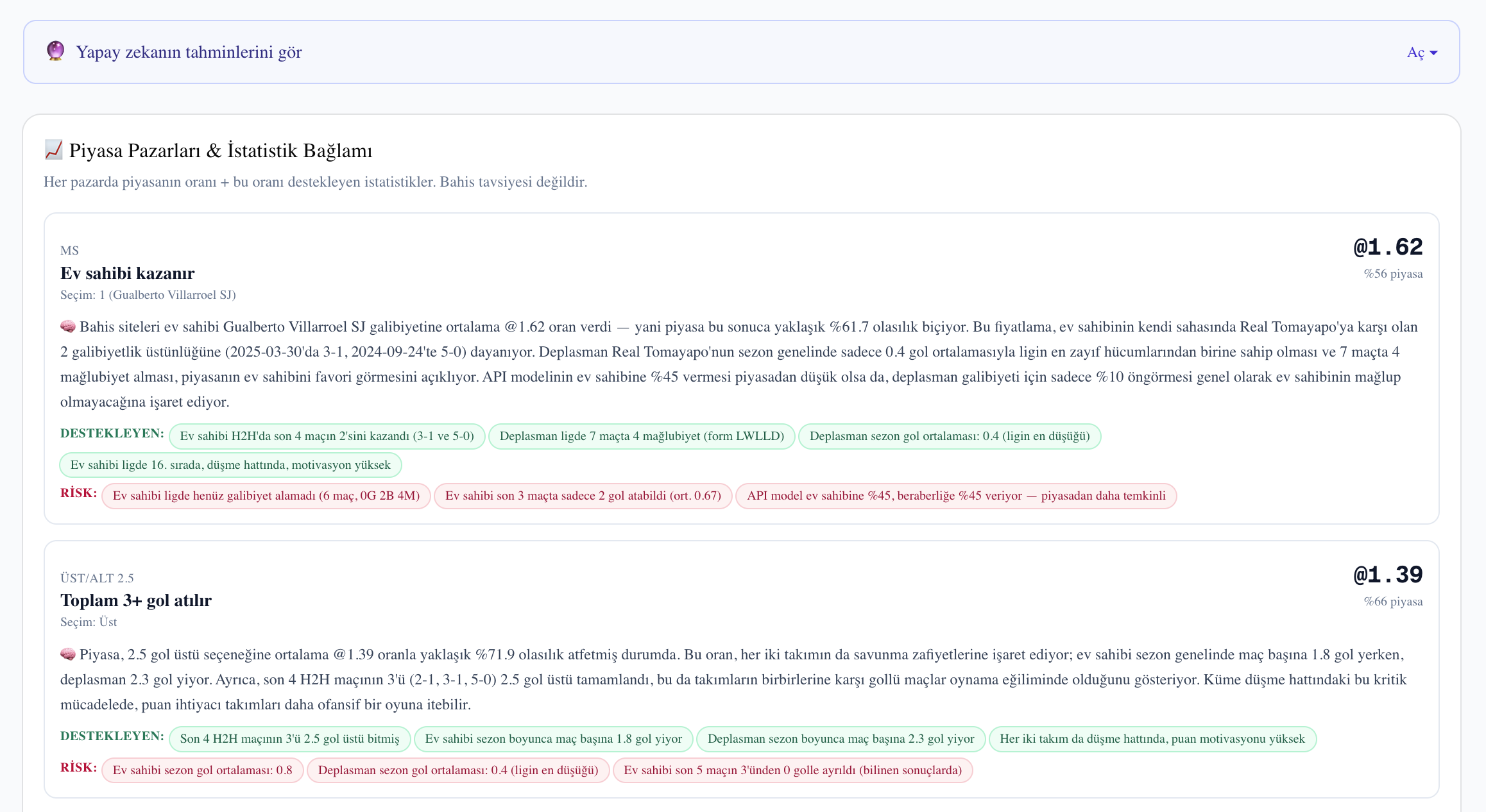Open Yapay zekanın tahminlerini gör panel
The image size is (1486, 812).
coord(742,52)
